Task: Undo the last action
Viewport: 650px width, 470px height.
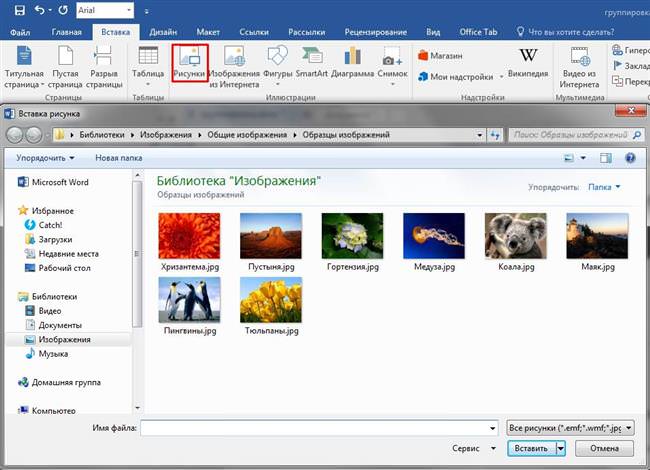Action: coord(40,10)
